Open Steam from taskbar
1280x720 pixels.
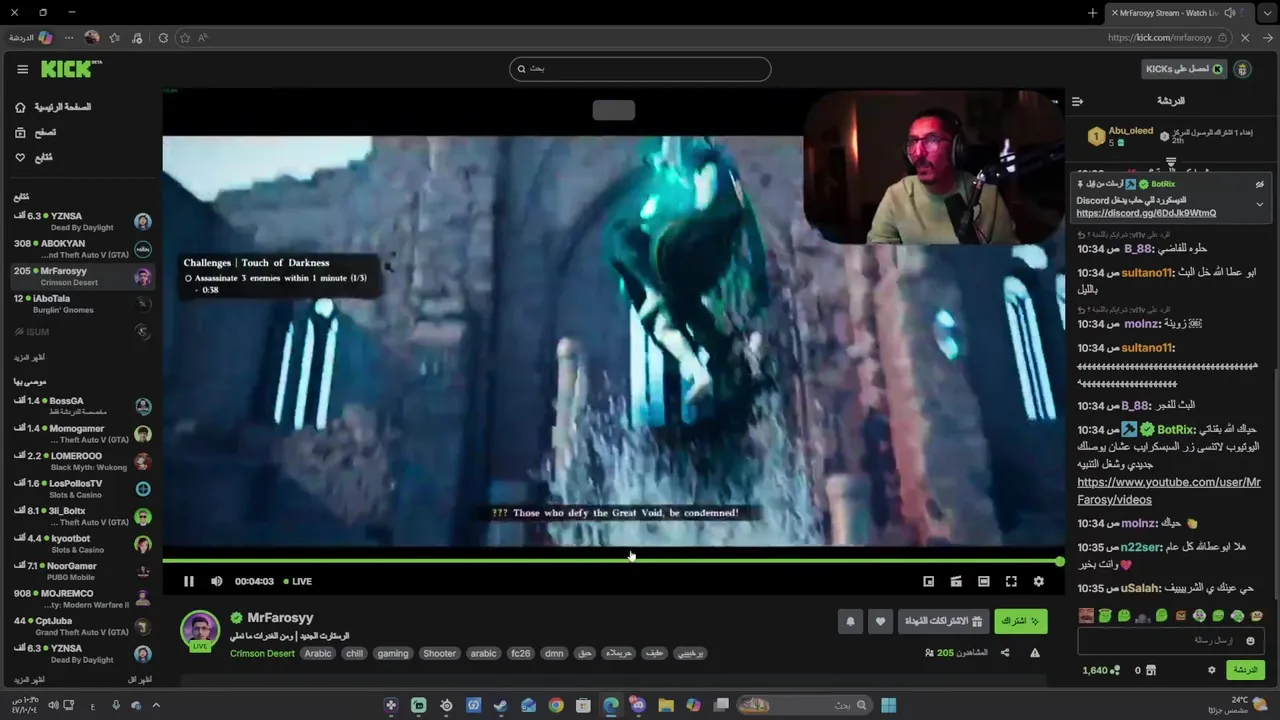[501, 705]
